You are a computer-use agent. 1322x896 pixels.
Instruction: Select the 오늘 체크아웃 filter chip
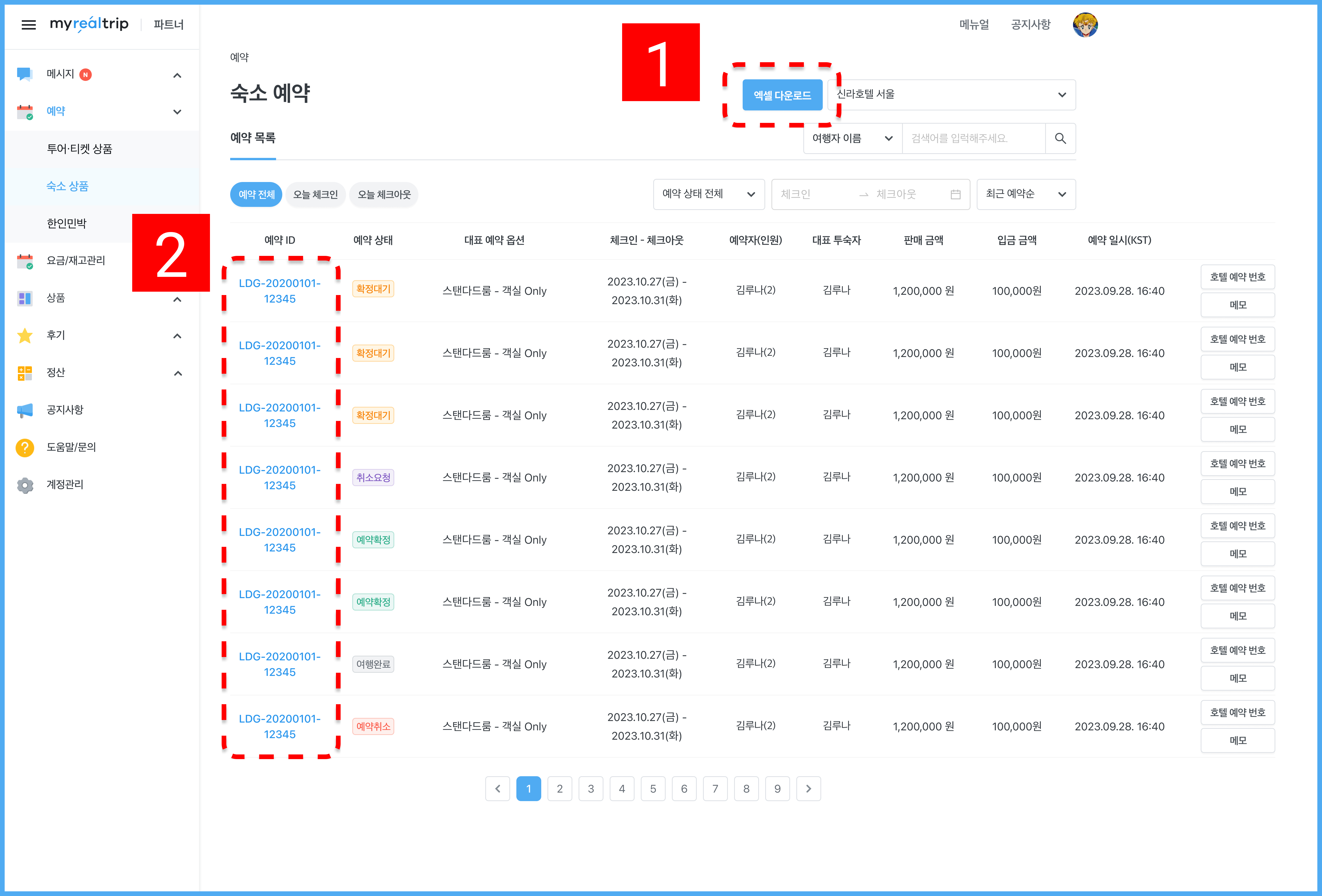pos(384,194)
